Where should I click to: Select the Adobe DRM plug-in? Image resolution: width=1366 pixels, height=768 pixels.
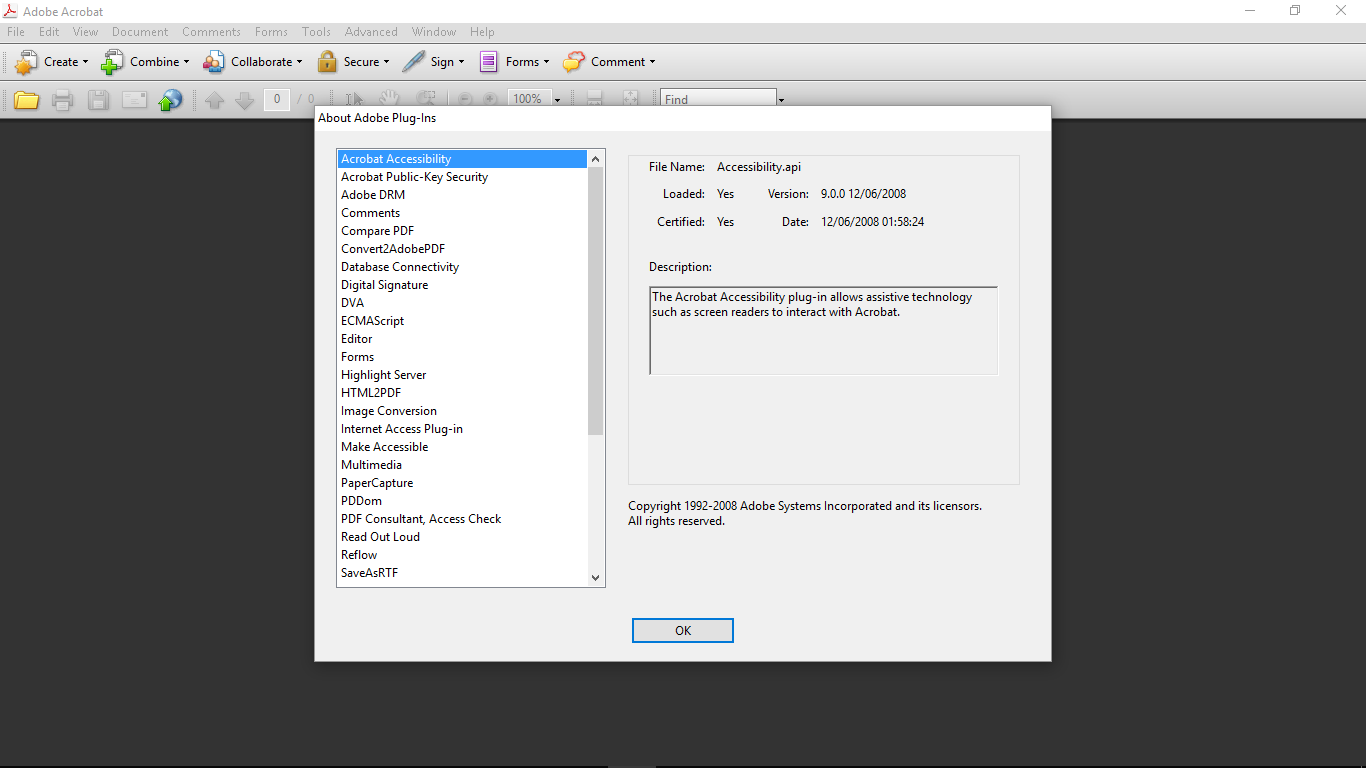point(462,195)
